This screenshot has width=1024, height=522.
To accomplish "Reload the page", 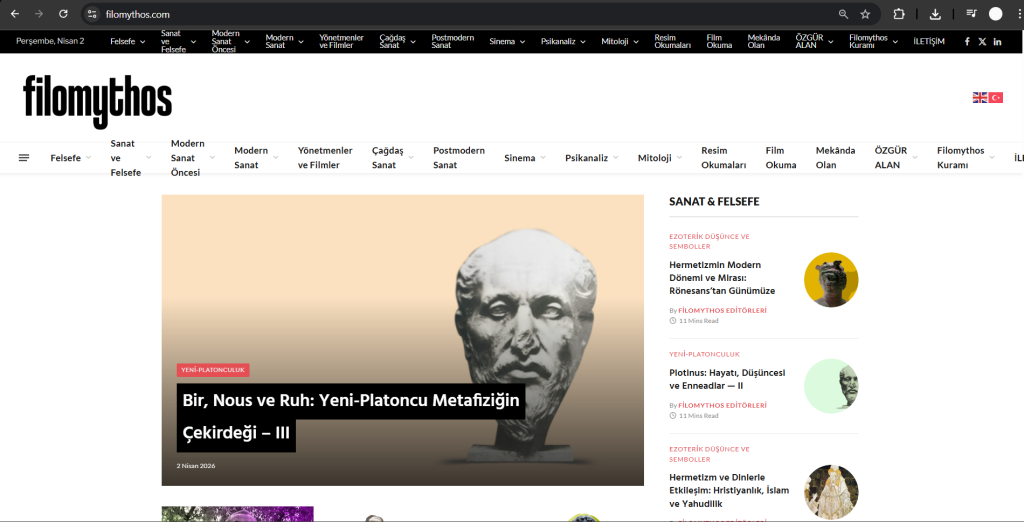I will (63, 14).
